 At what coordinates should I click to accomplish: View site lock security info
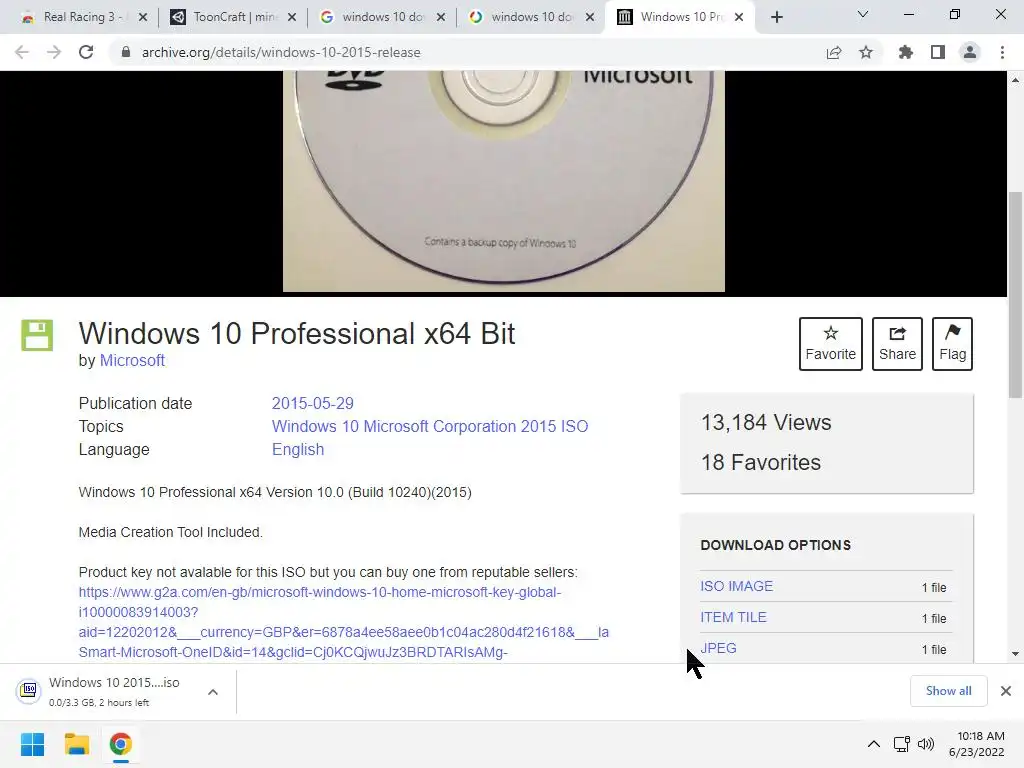(x=126, y=52)
